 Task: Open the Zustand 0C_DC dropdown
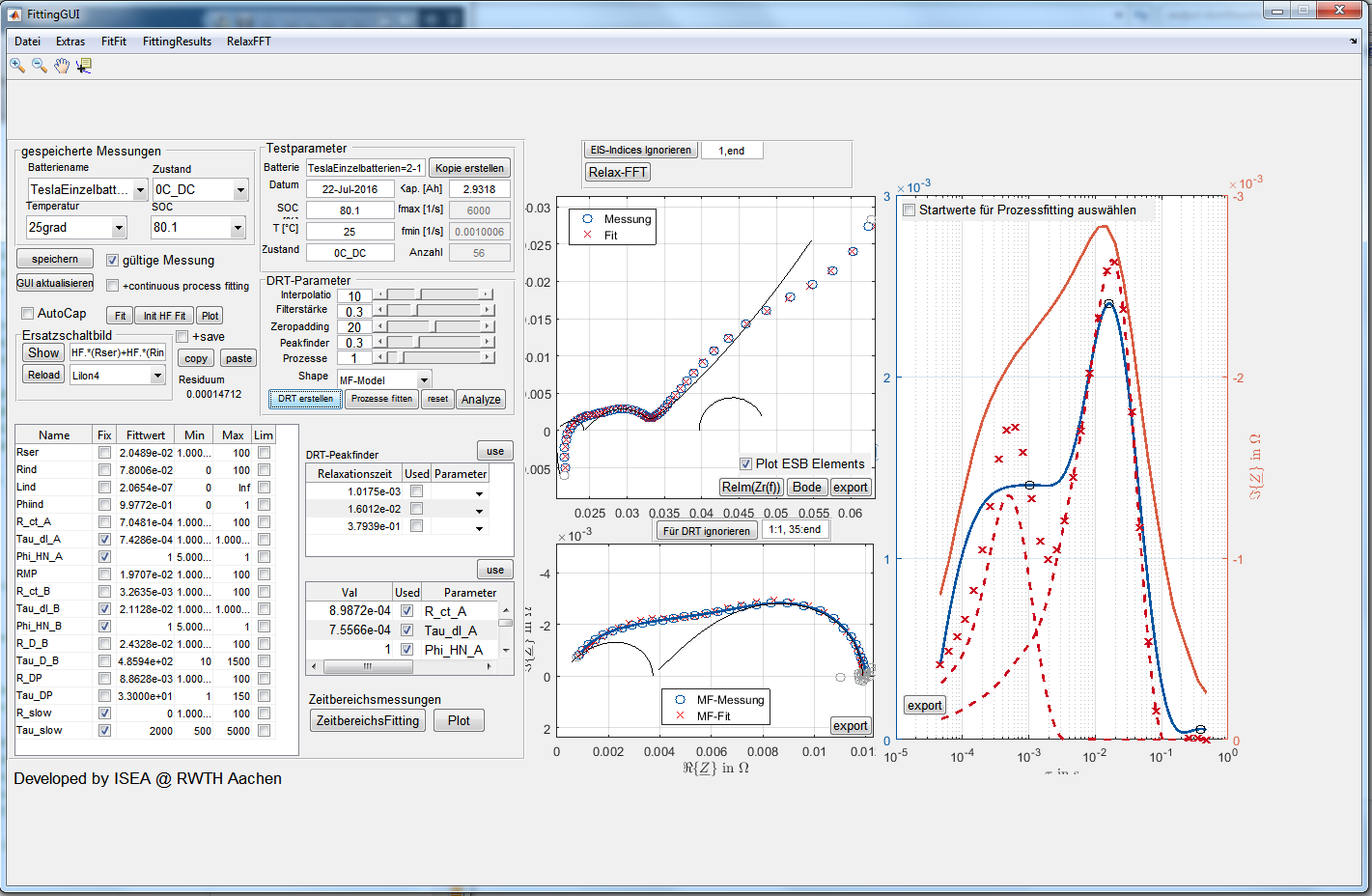pos(241,190)
